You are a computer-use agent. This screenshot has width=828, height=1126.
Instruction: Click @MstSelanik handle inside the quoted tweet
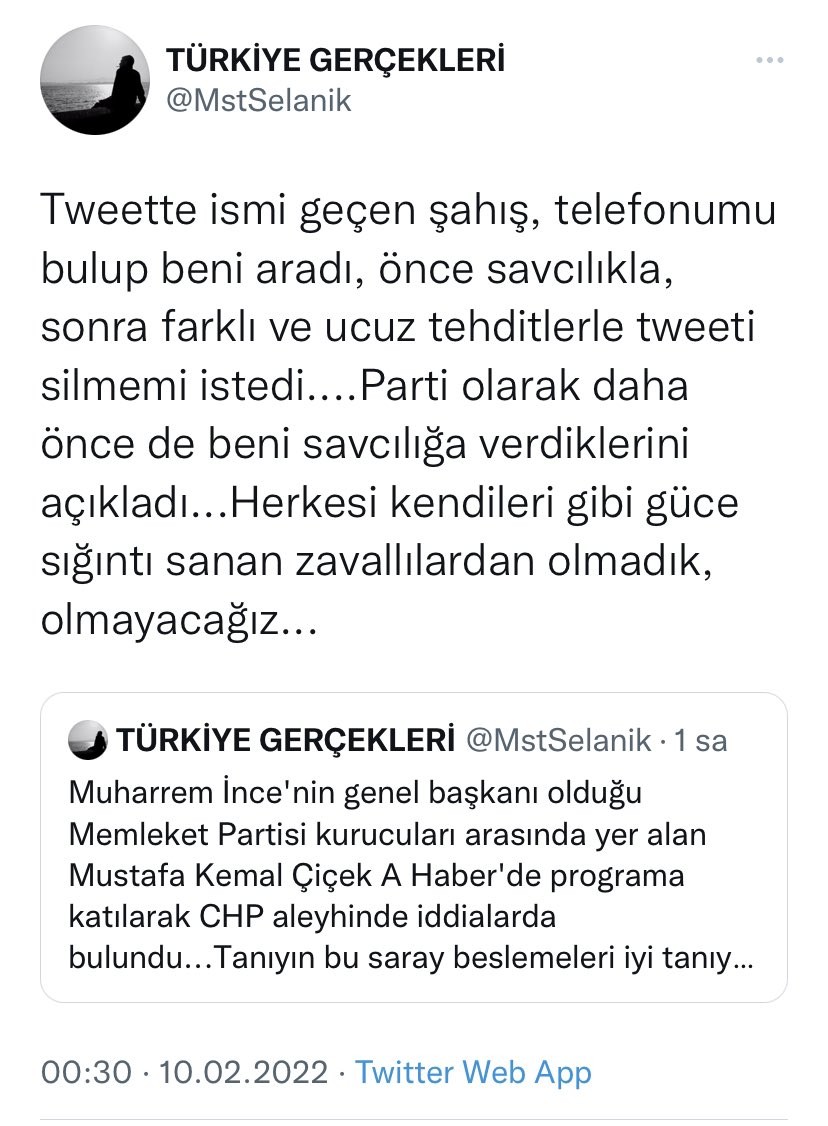pyautogui.click(x=560, y=741)
